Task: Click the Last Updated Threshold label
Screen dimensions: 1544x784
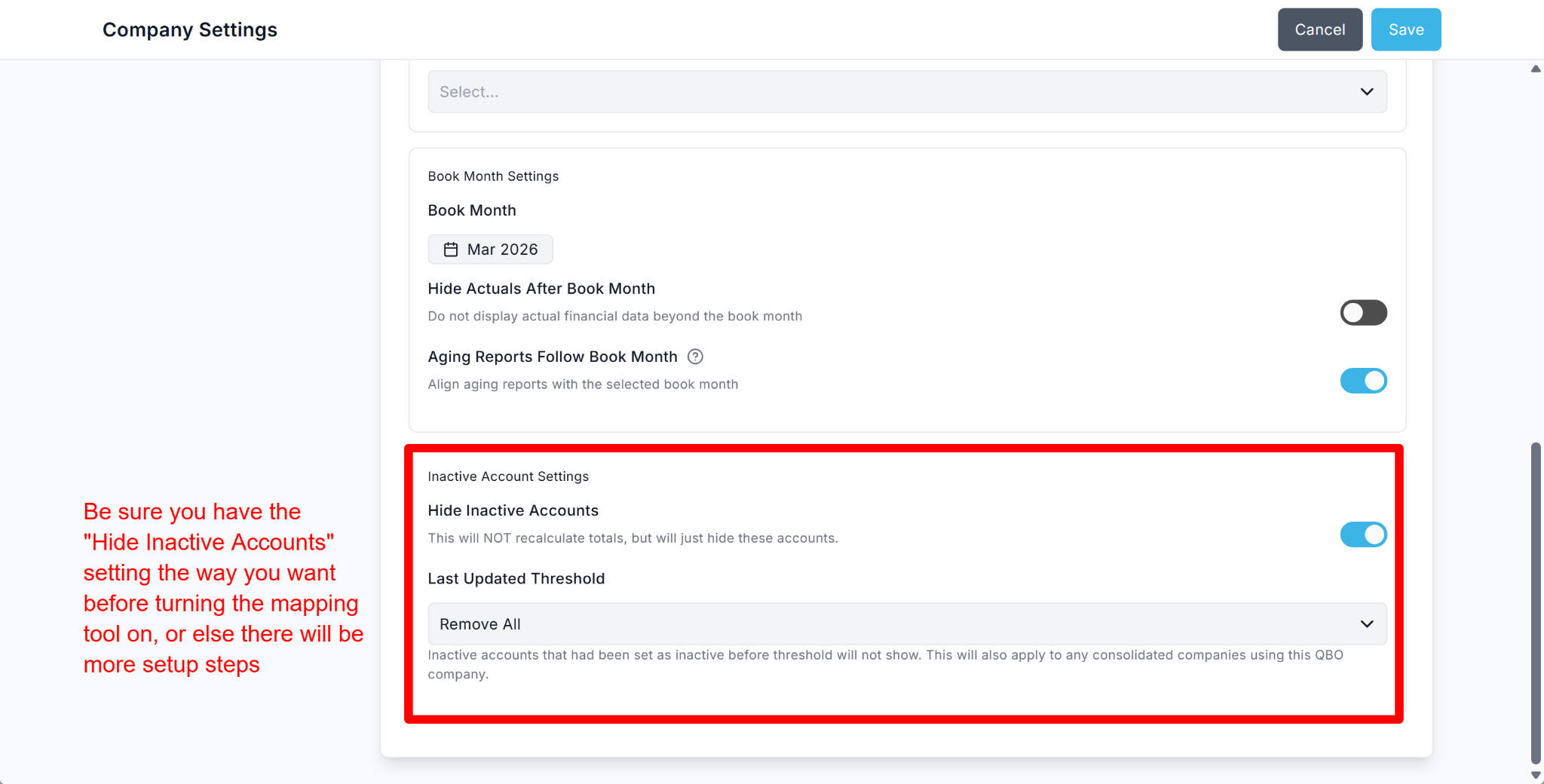Action: pyautogui.click(x=516, y=578)
